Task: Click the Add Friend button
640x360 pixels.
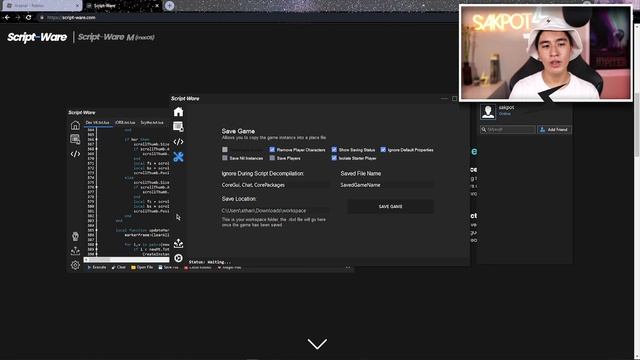Action: [x=554, y=129]
